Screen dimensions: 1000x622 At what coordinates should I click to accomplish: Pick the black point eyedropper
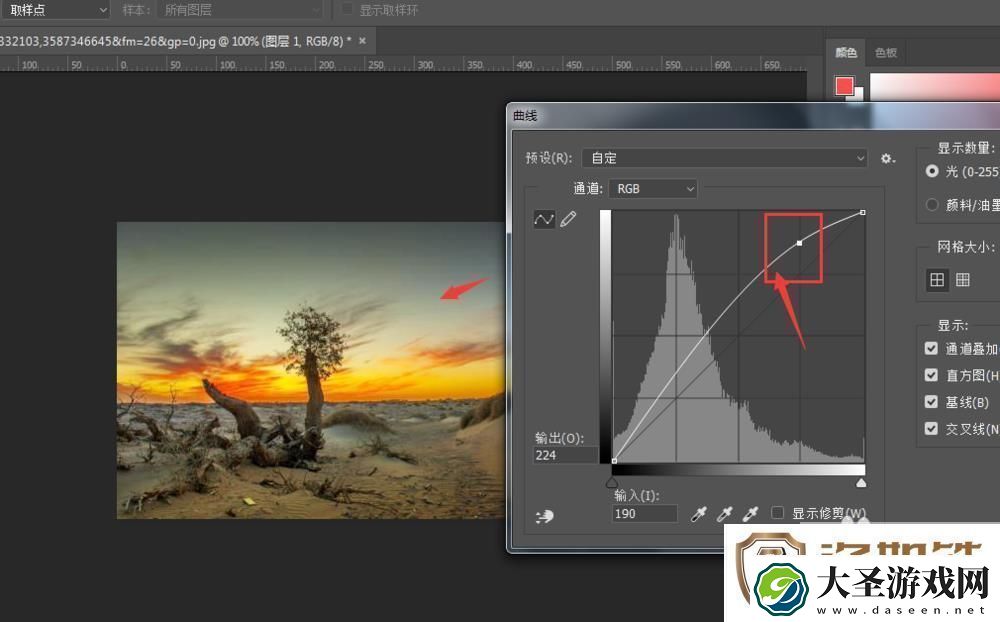tap(699, 514)
